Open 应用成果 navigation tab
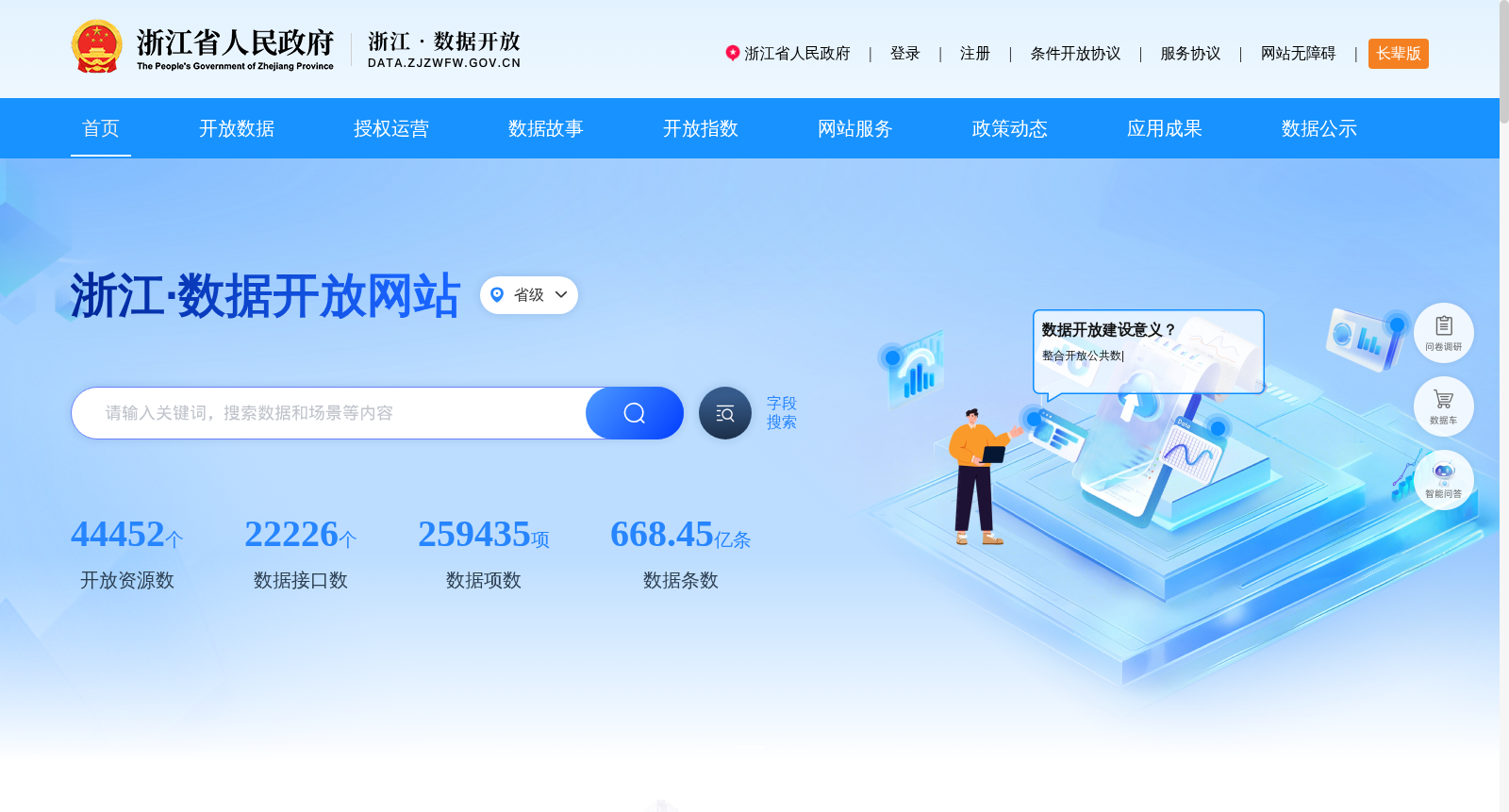Image resolution: width=1509 pixels, height=812 pixels. coord(1165,128)
